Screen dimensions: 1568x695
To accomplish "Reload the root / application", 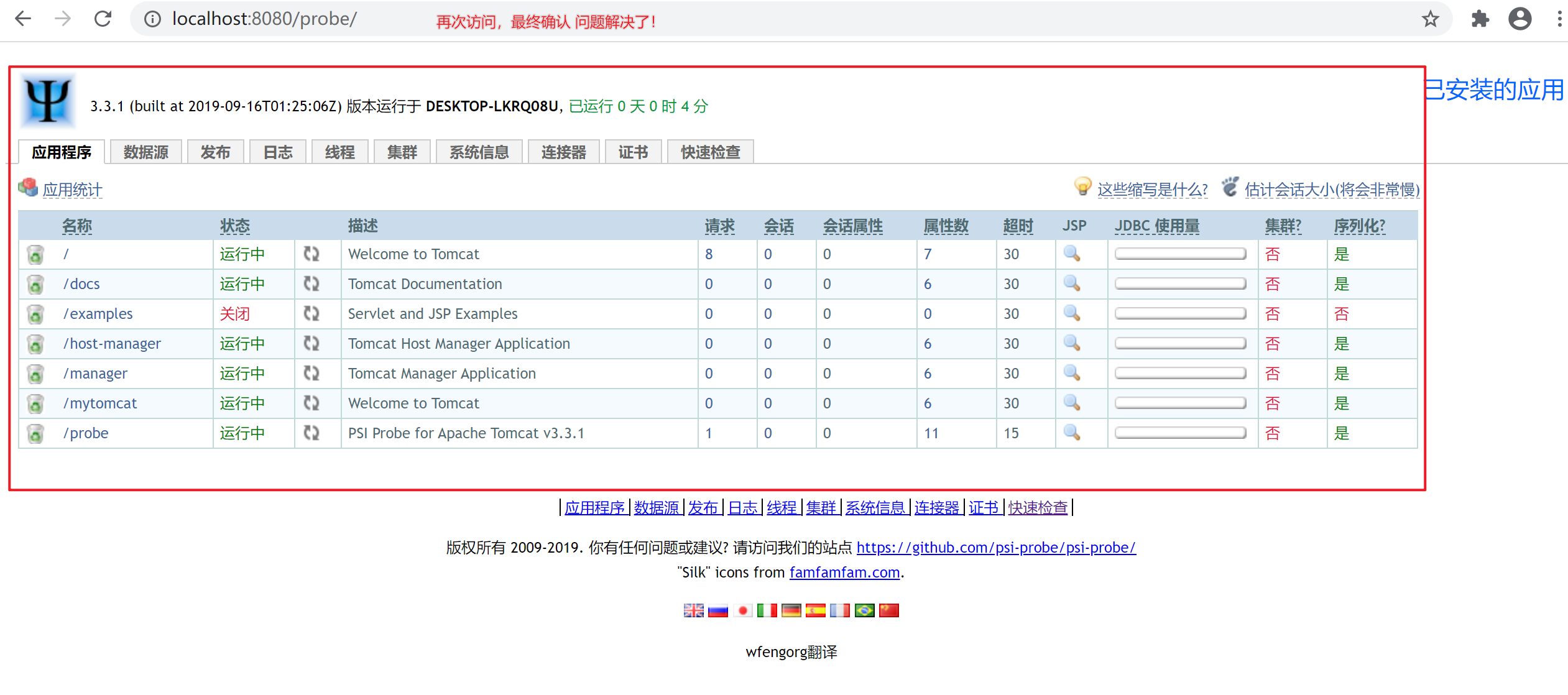I will pos(311,254).
